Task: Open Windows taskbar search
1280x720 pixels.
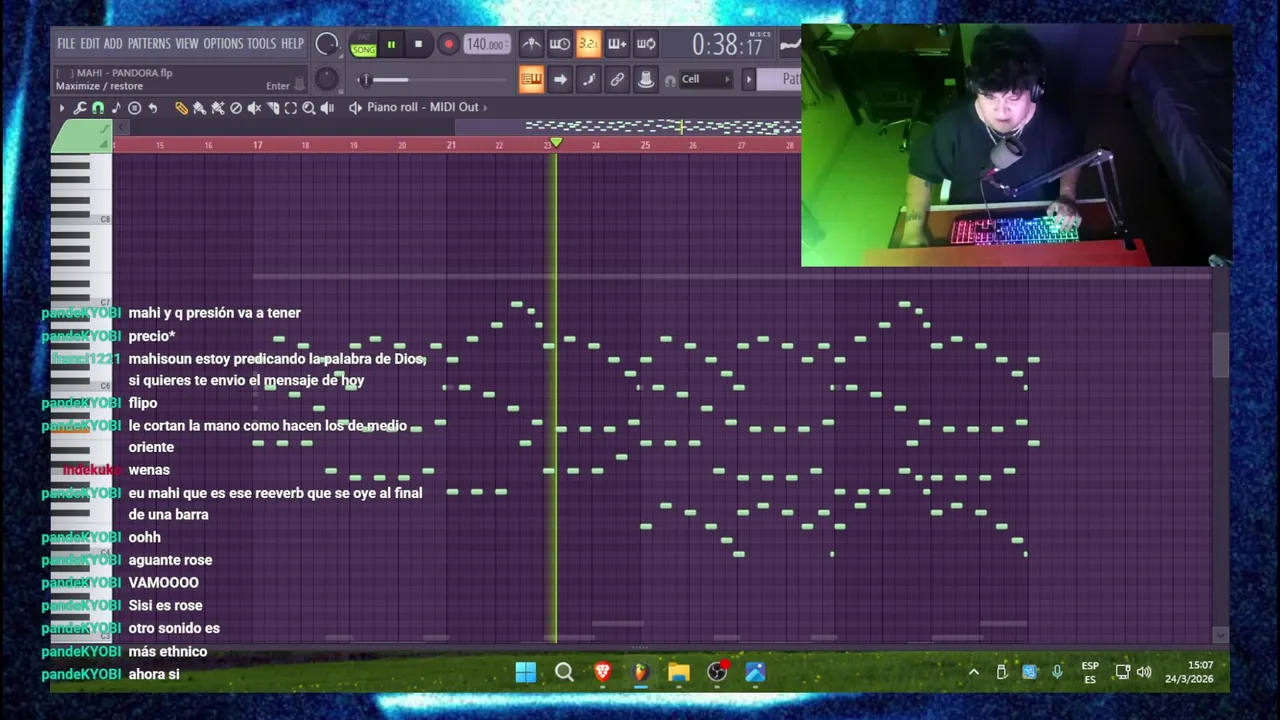Action: click(564, 672)
